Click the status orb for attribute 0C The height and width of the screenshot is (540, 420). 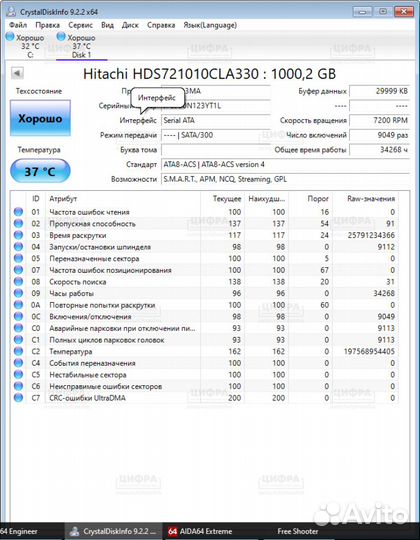18,316
